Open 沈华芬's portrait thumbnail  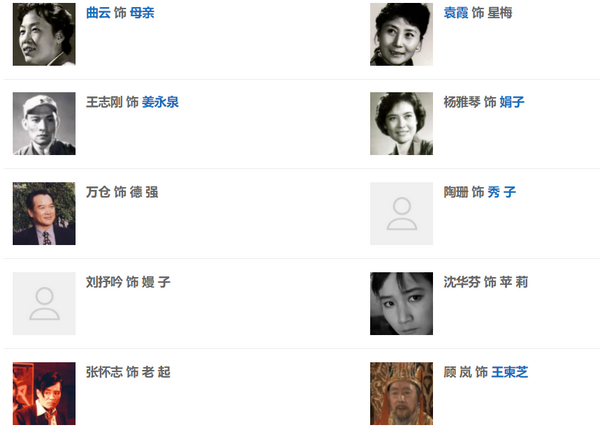[x=401, y=304]
